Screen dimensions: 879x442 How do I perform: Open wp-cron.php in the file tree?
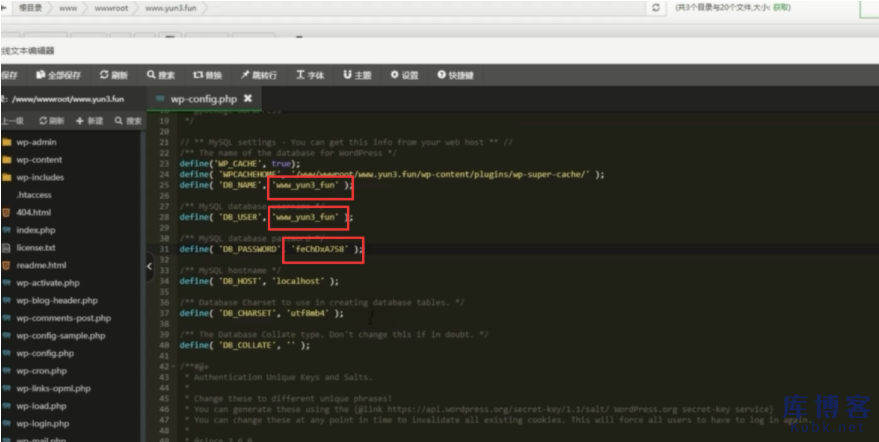tap(41, 371)
